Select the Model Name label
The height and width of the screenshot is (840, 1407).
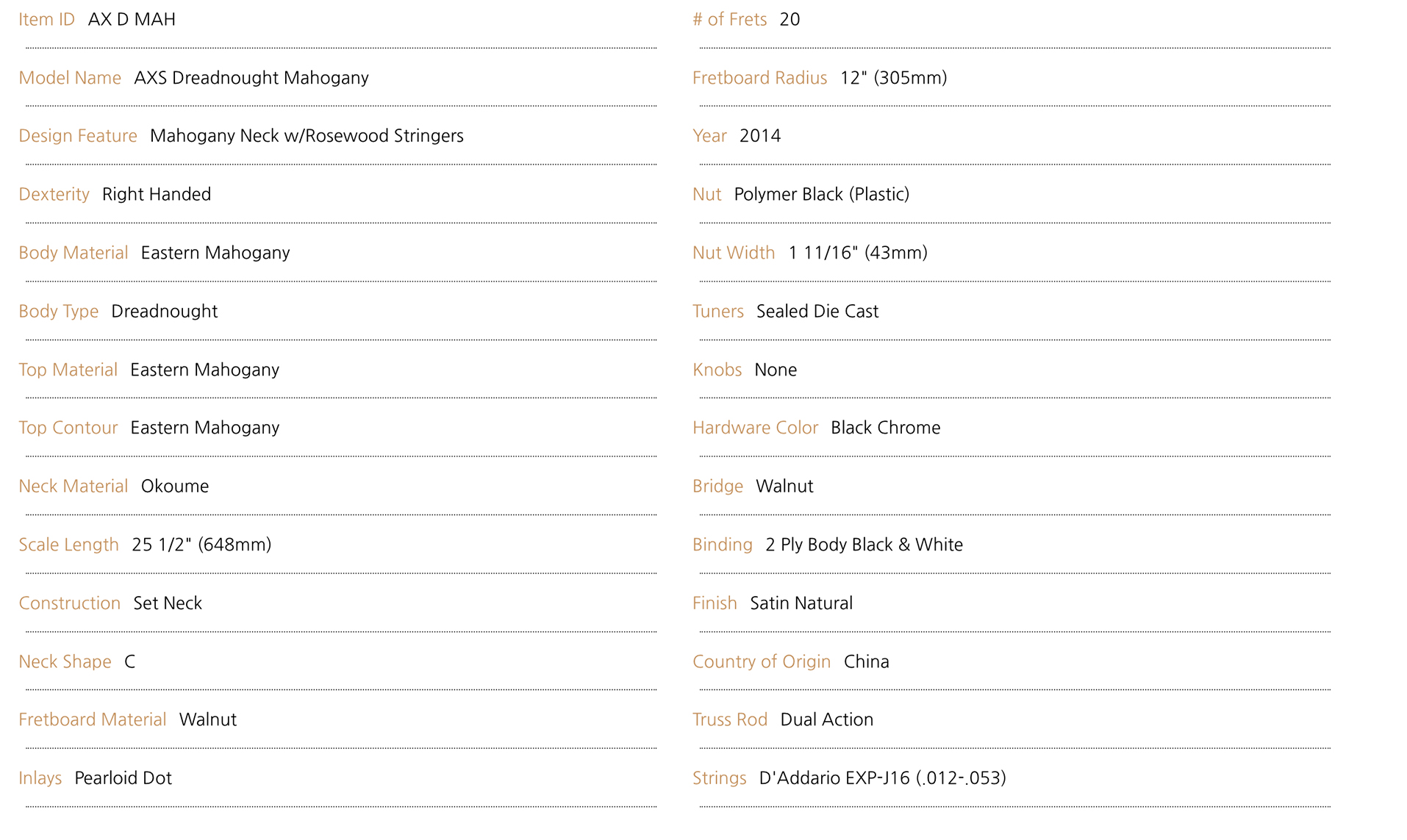pos(70,78)
